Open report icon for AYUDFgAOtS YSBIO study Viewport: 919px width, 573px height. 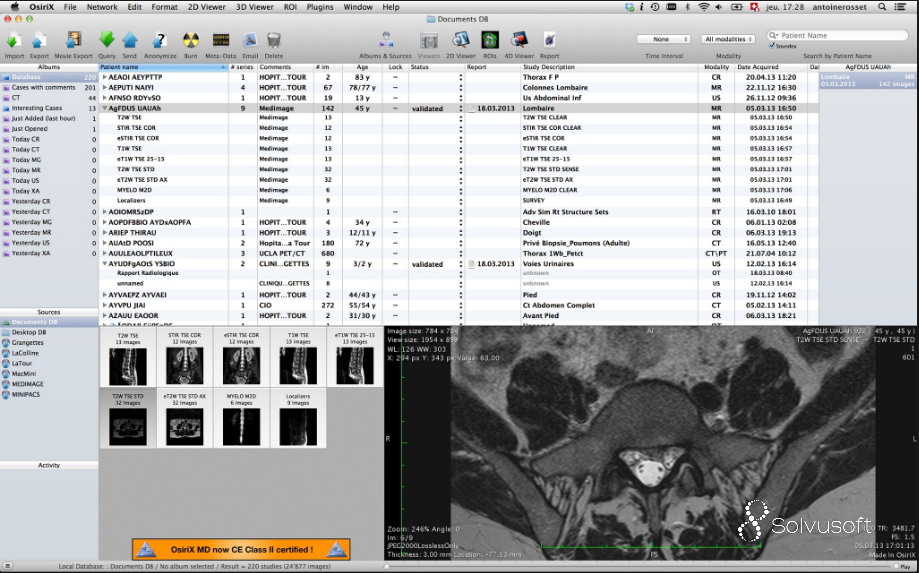click(x=471, y=264)
